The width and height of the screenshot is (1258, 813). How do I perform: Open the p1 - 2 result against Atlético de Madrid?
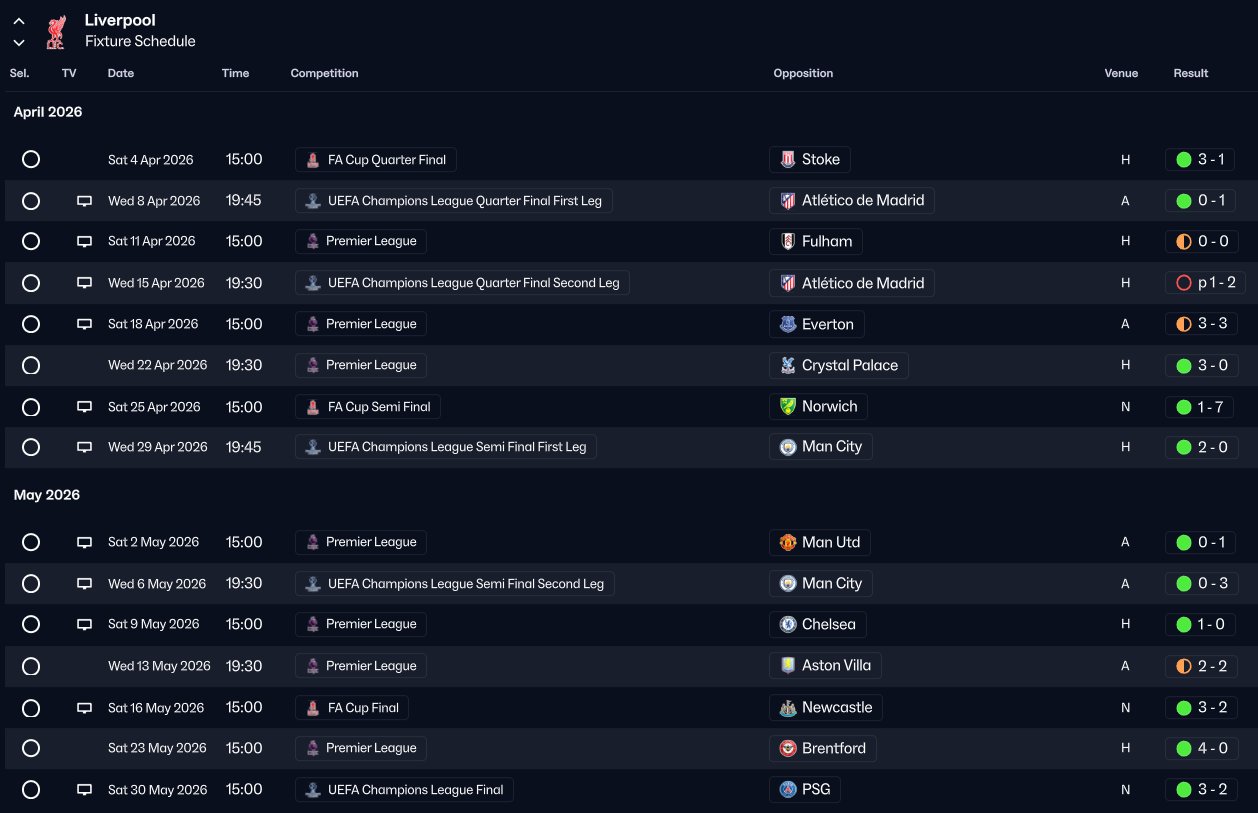(1207, 283)
